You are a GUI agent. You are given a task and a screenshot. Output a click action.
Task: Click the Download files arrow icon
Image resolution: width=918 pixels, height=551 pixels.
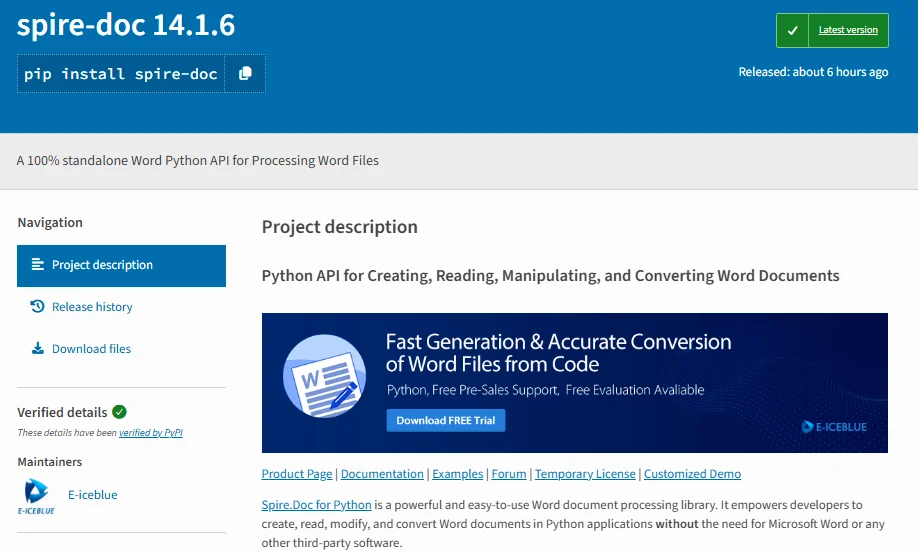tap(38, 349)
